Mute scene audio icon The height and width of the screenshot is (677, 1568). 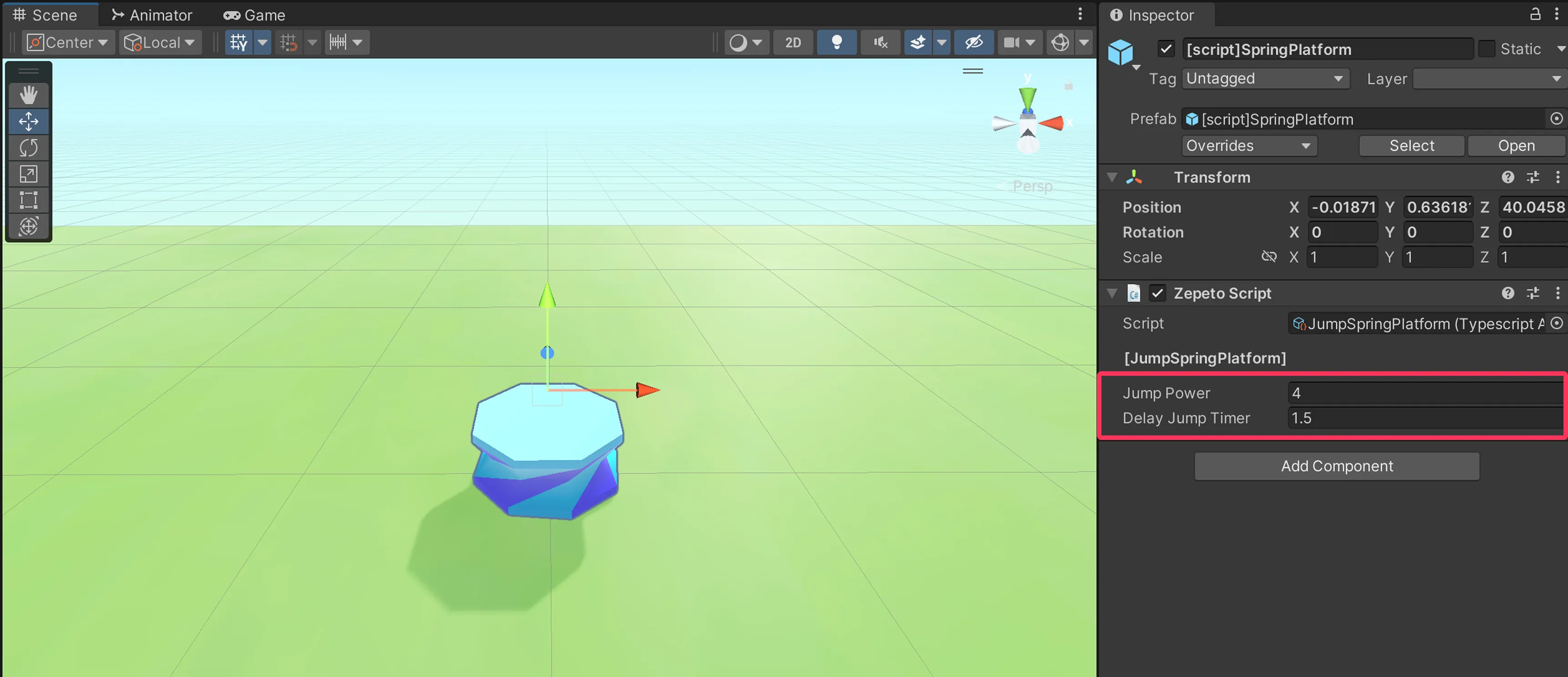pyautogui.click(x=880, y=42)
